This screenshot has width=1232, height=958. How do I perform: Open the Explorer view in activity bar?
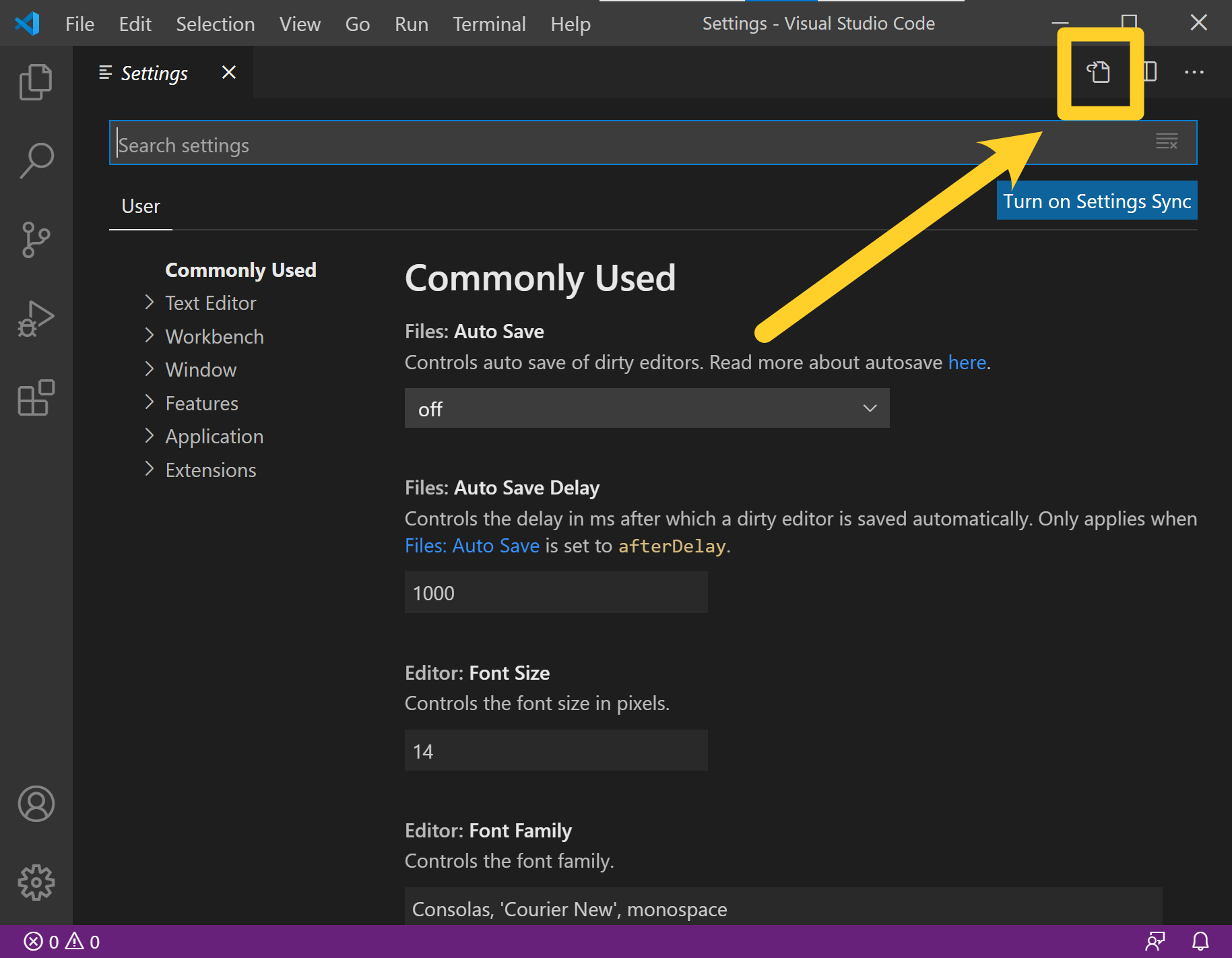36,82
